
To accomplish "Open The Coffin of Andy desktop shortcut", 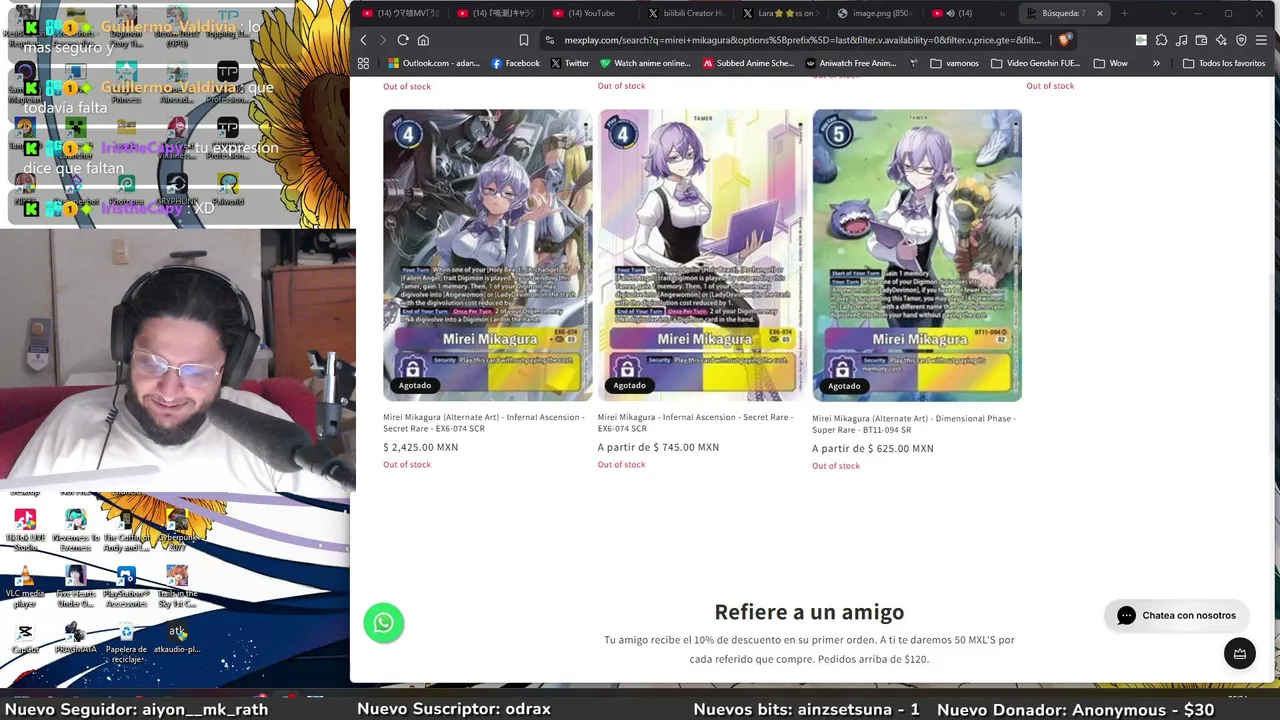I will point(126,530).
